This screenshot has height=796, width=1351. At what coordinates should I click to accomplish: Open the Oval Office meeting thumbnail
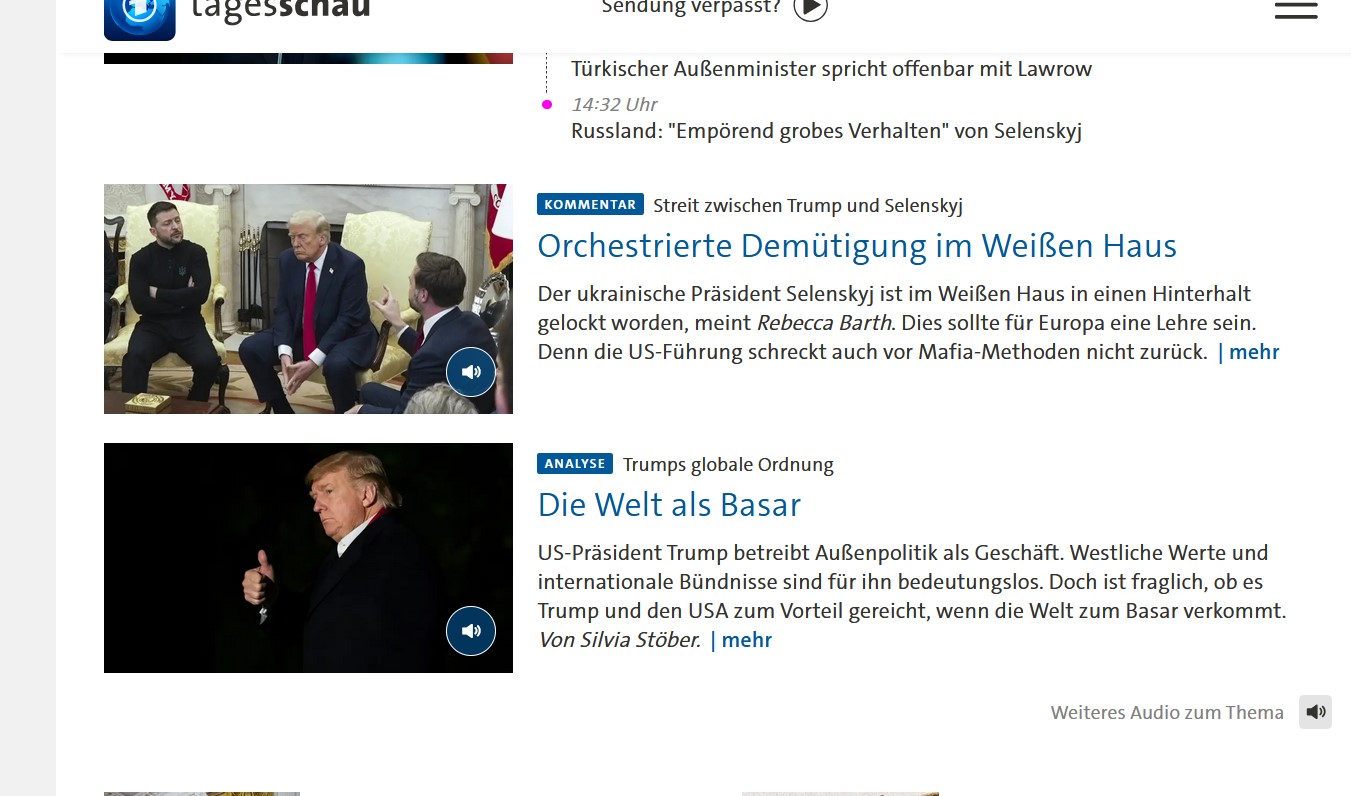pyautogui.click(x=308, y=299)
